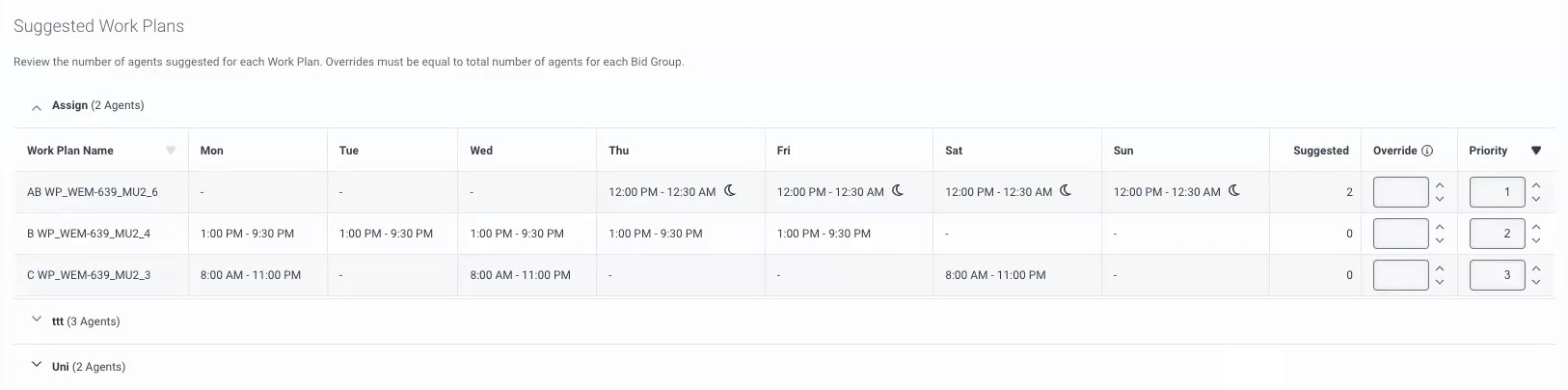Click moon icon in Sun overnight shift
1568x390 pixels.
point(1234,191)
